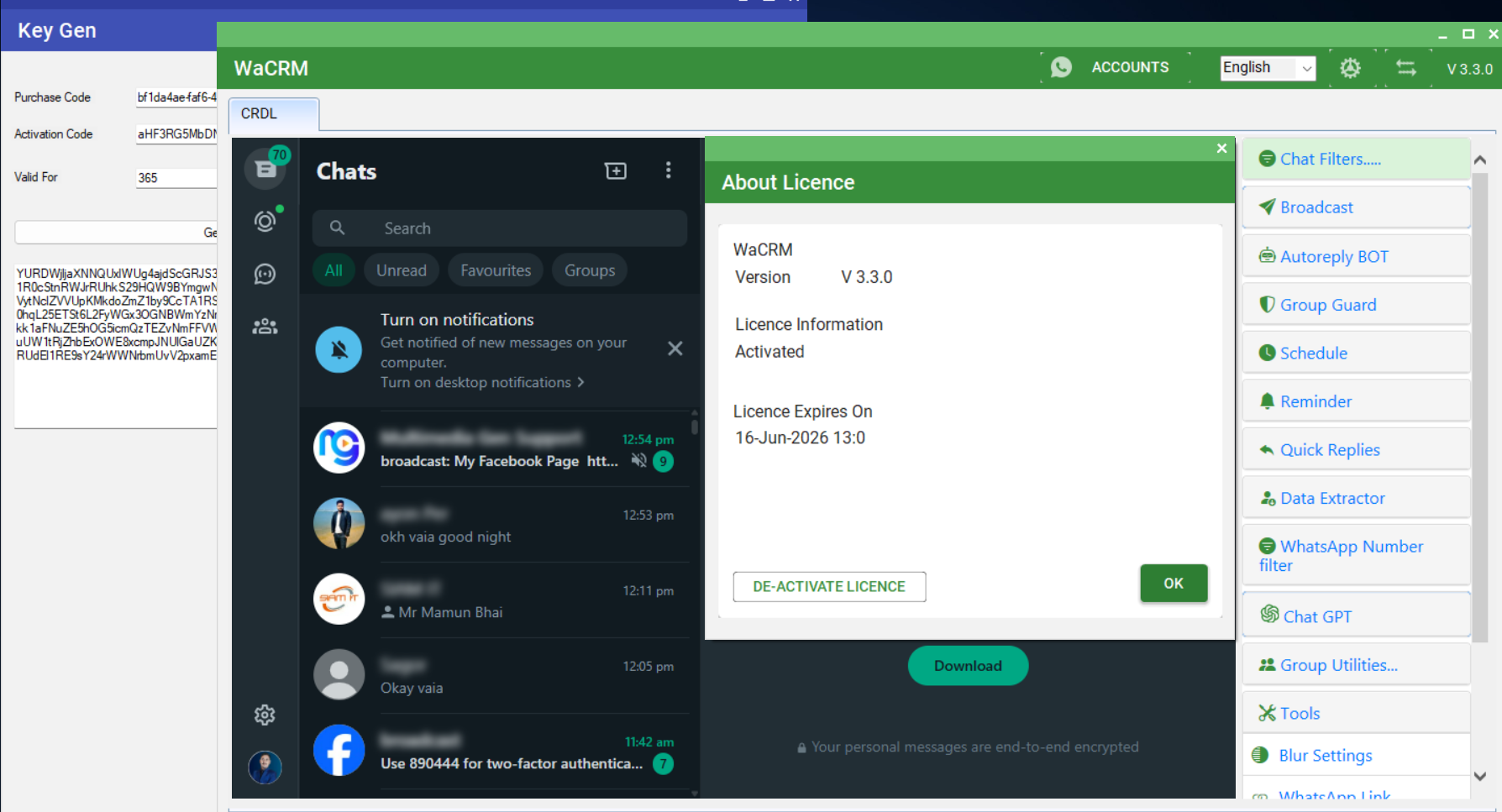Open chat showing Mr Mamun Bhai contact

(x=500, y=600)
